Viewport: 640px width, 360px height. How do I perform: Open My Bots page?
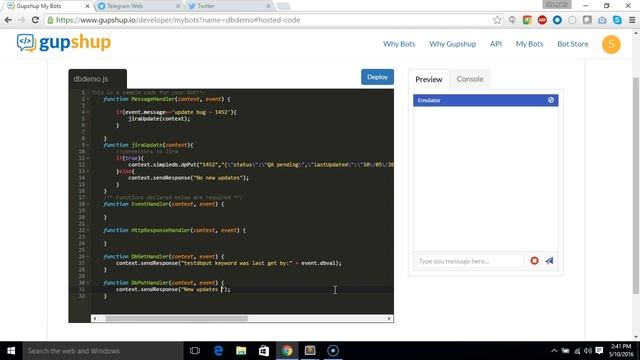(x=529, y=44)
